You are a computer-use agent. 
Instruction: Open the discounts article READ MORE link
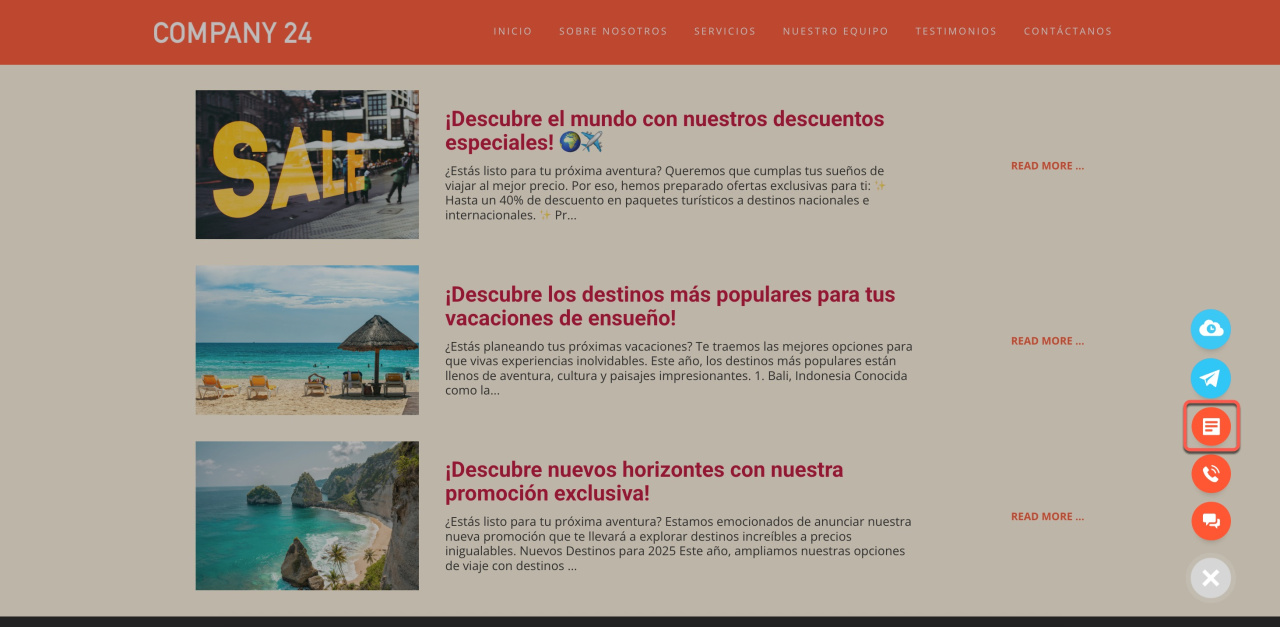pos(1047,165)
